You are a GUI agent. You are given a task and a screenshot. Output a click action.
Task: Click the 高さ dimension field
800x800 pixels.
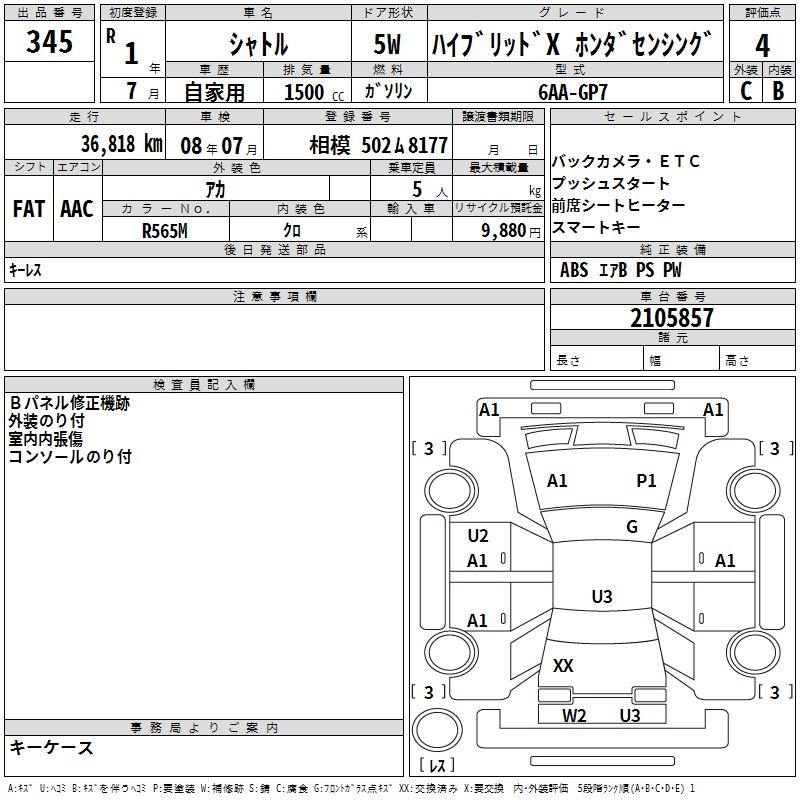click(x=757, y=360)
